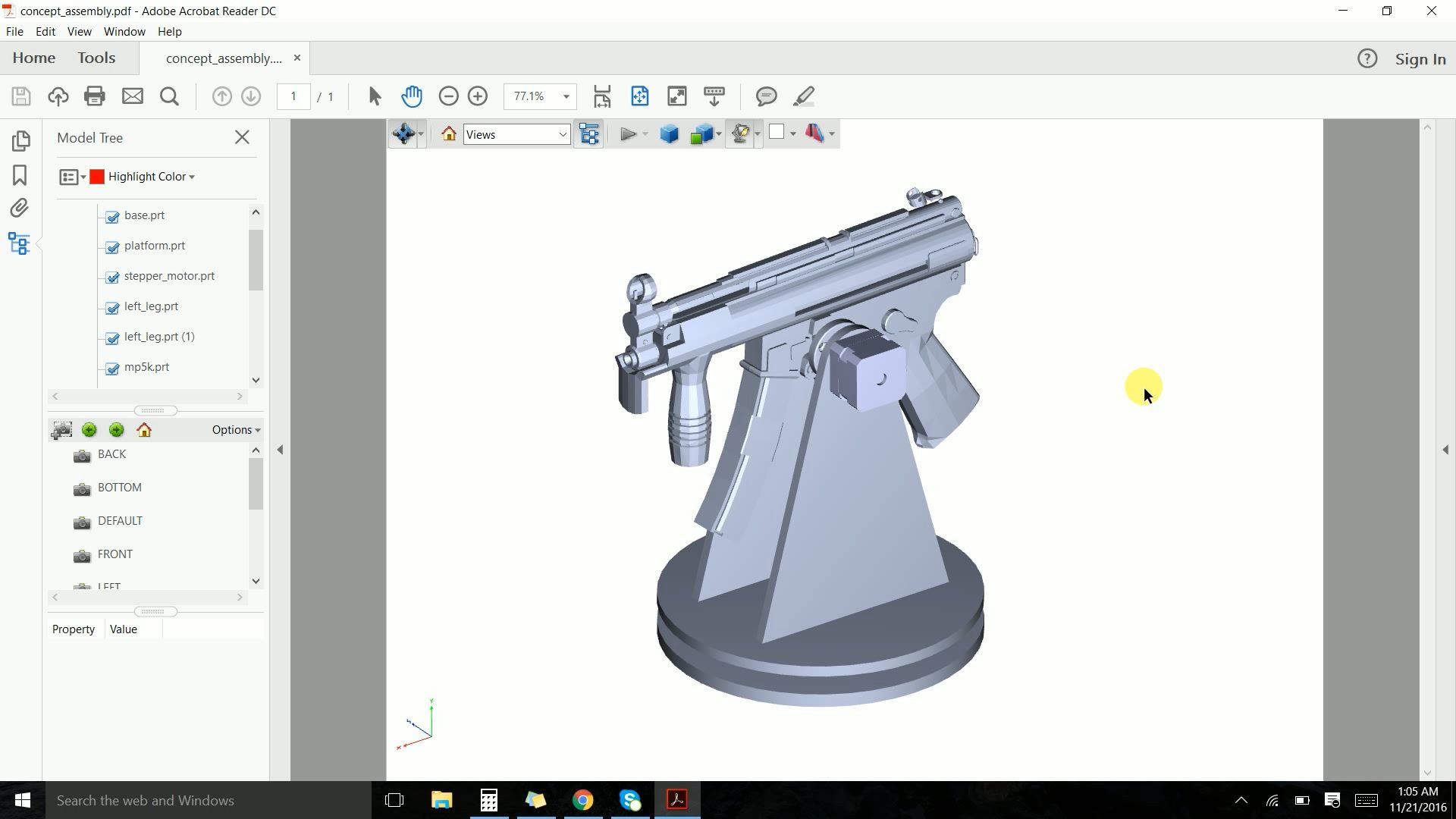Switch to the Tools tab
This screenshot has height=819, width=1456.
tap(96, 58)
